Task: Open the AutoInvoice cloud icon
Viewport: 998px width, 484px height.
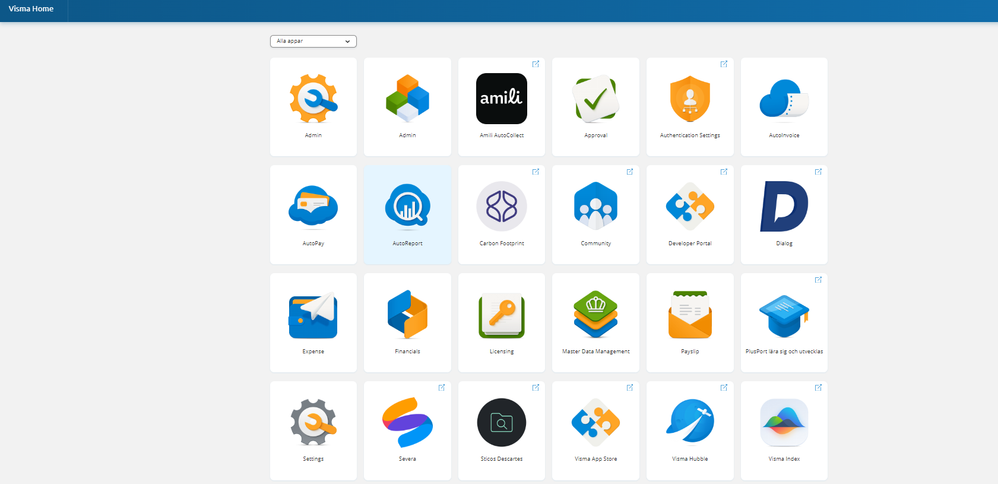Action: [x=784, y=99]
